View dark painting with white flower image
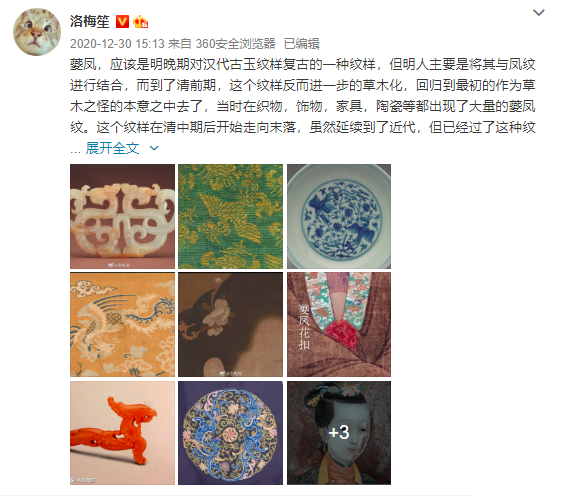 click(230, 324)
